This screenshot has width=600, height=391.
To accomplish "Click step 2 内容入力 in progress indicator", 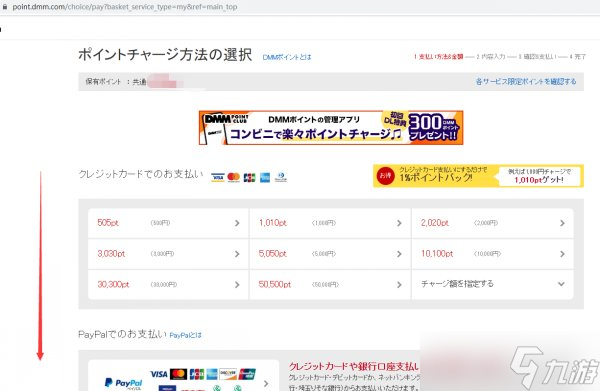I will tap(491, 57).
